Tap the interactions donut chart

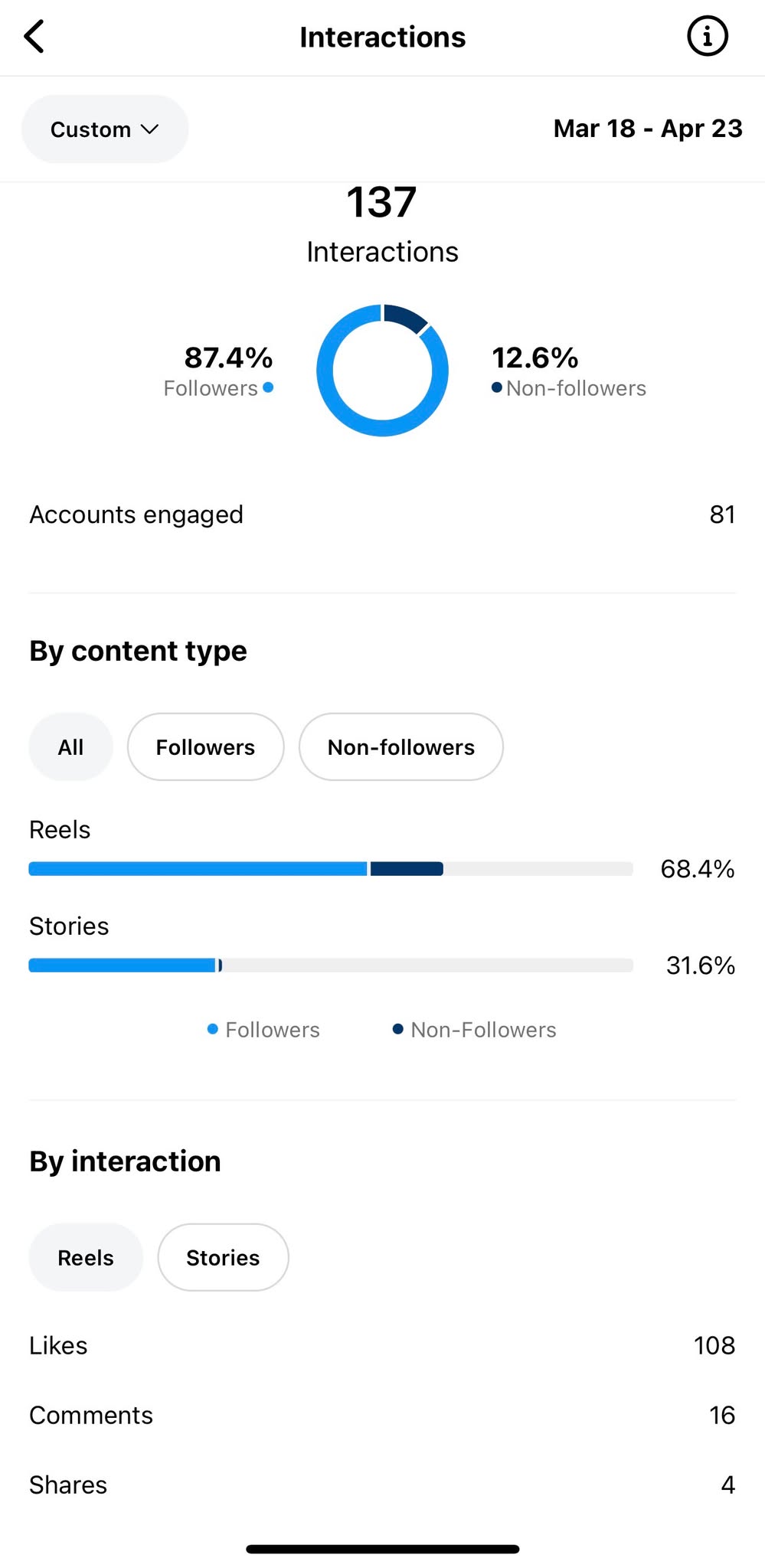tap(382, 371)
